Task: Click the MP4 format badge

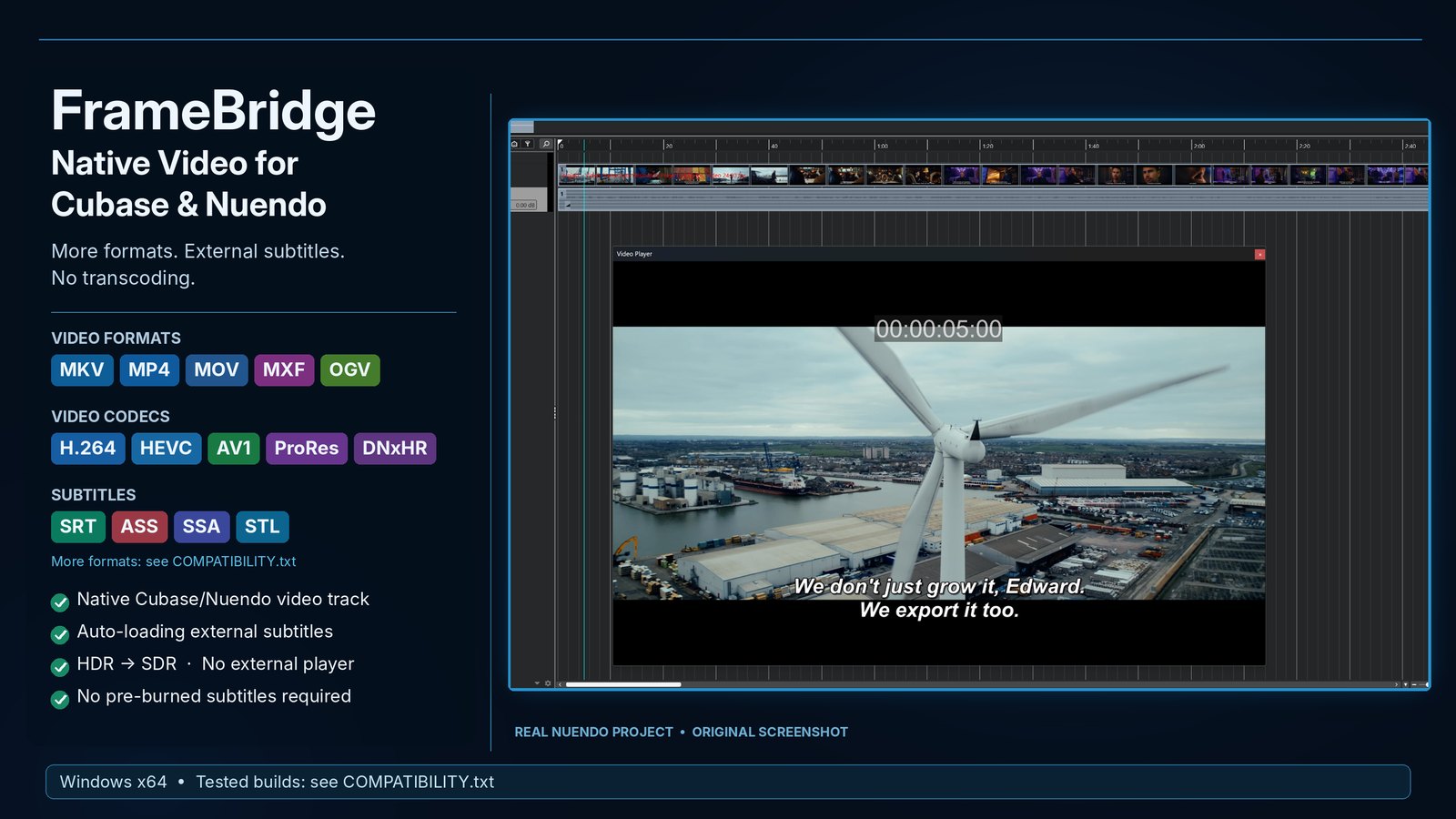Action: pyautogui.click(x=149, y=370)
